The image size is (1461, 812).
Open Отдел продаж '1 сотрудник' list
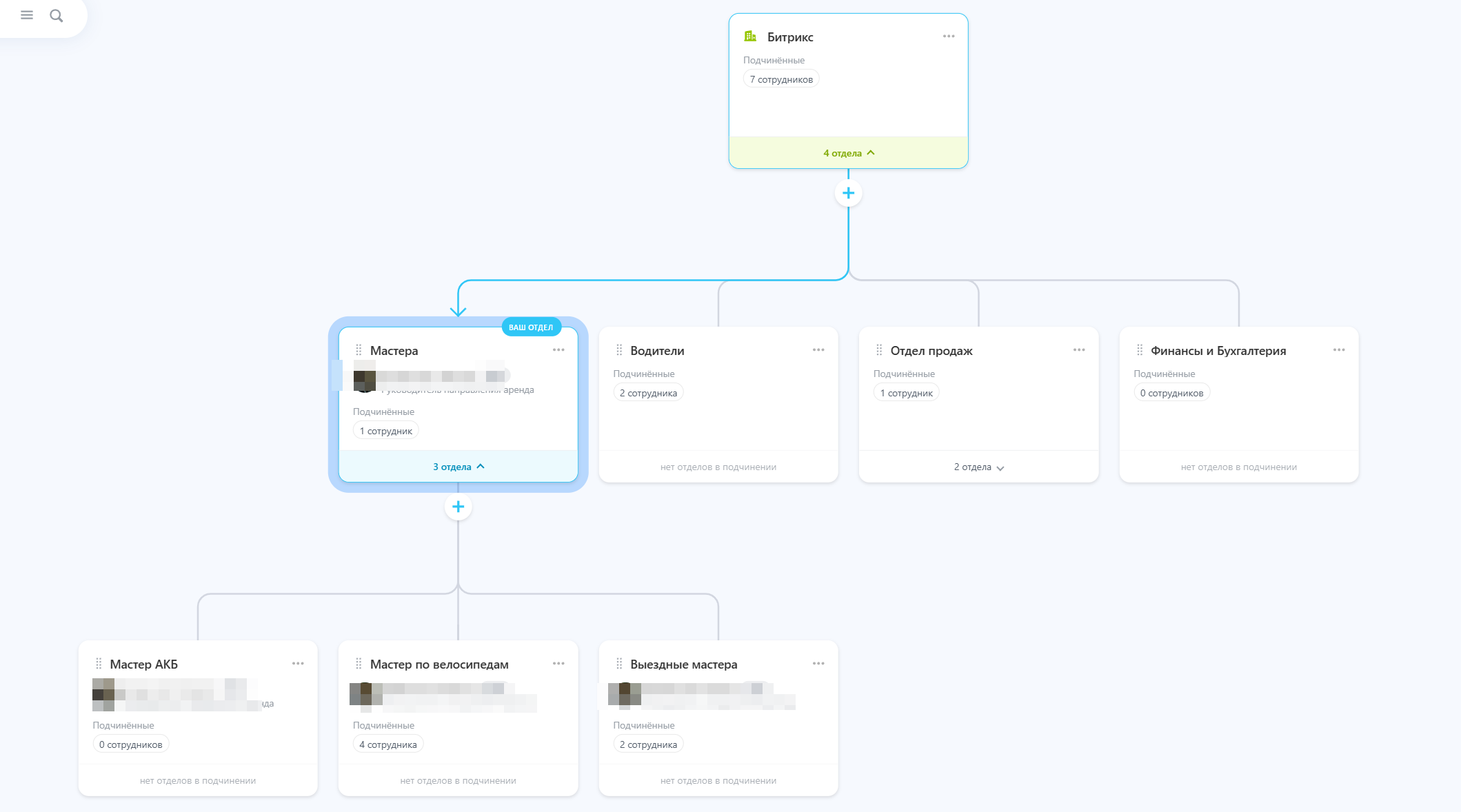906,393
